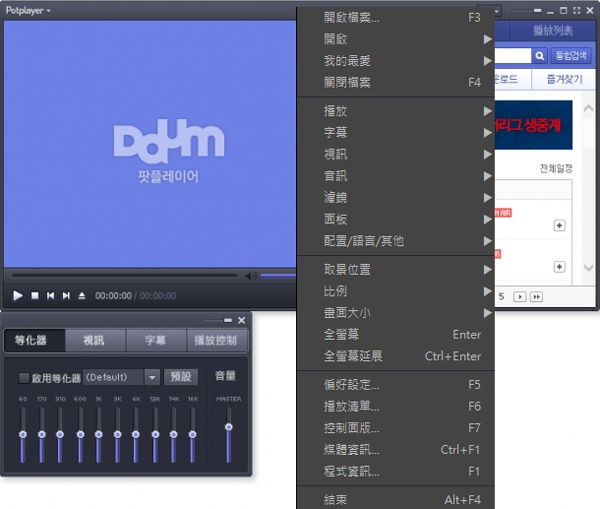Click the 預設 button in equalizer

pyautogui.click(x=181, y=377)
